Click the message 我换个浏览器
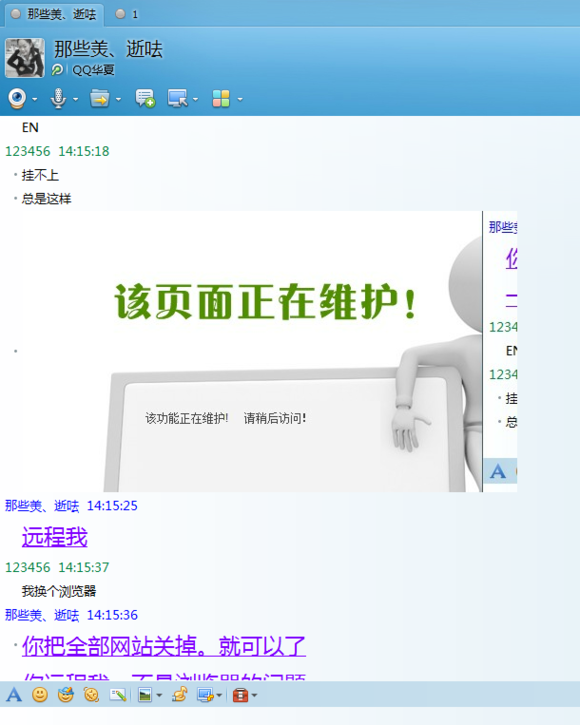 tap(59, 591)
